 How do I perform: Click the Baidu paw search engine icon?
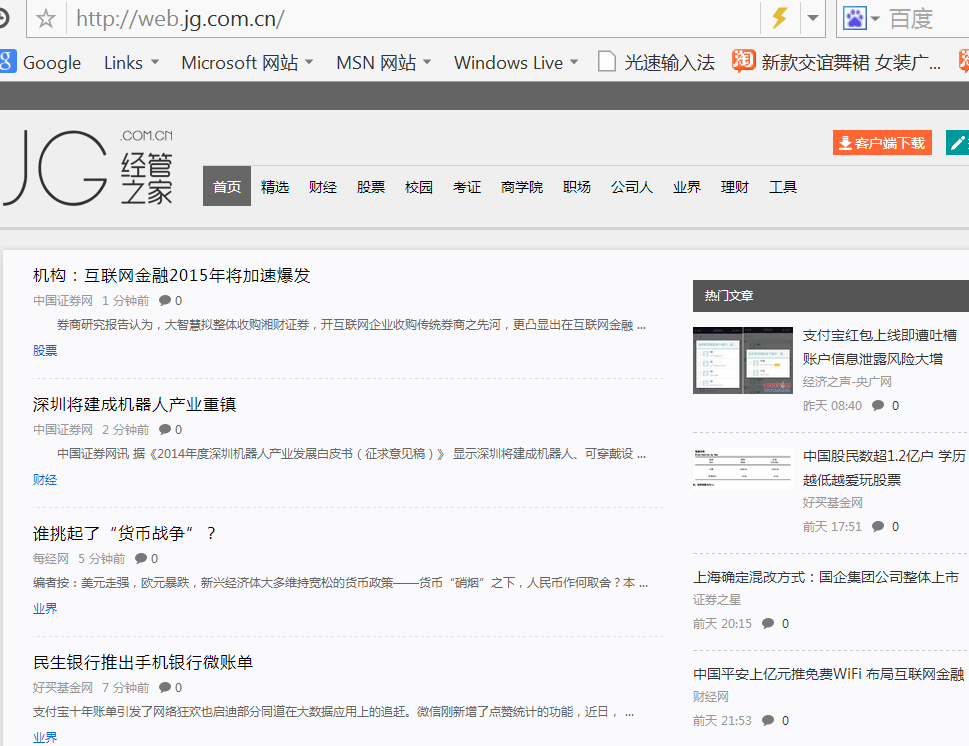855,19
